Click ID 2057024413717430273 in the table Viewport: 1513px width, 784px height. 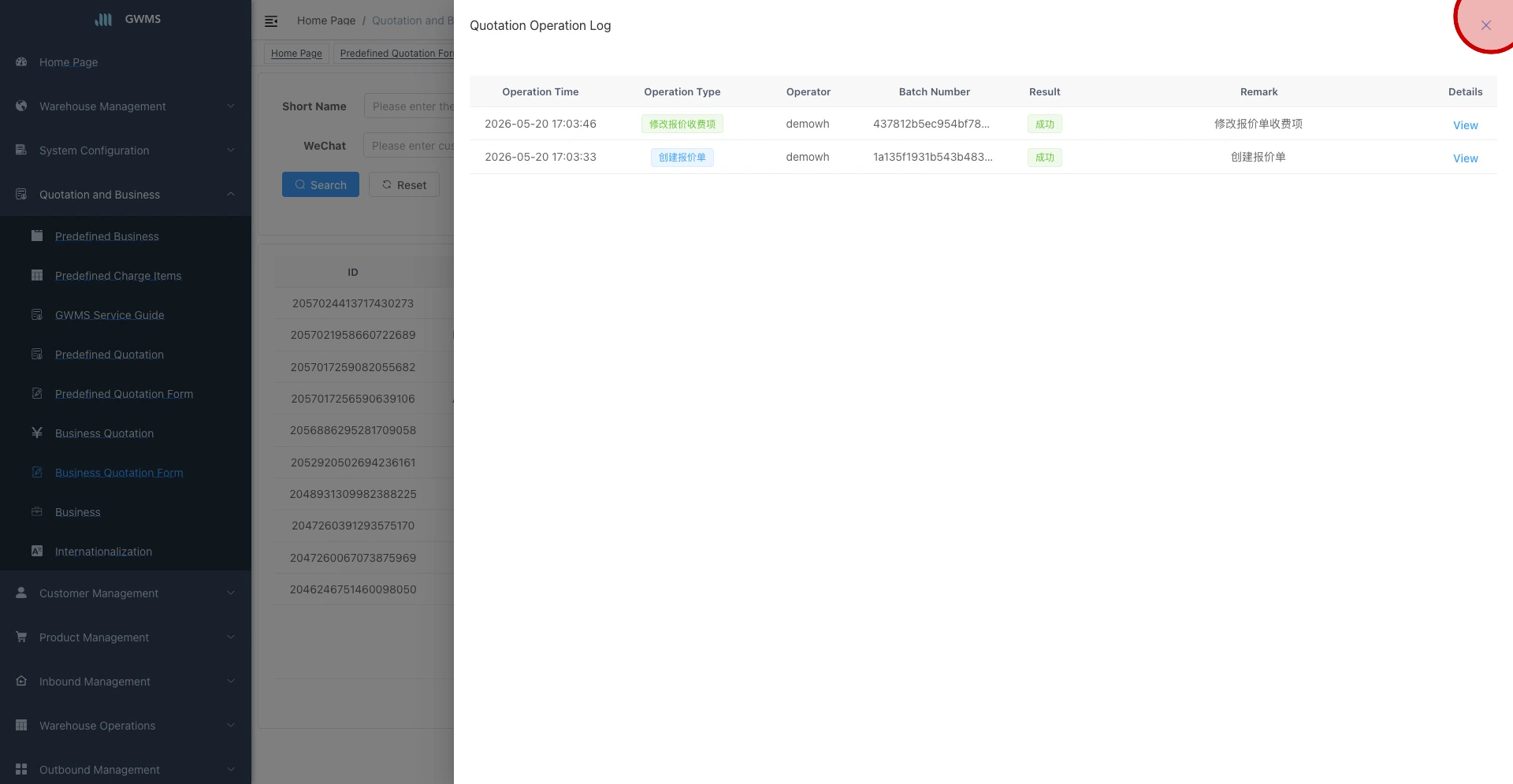point(353,303)
